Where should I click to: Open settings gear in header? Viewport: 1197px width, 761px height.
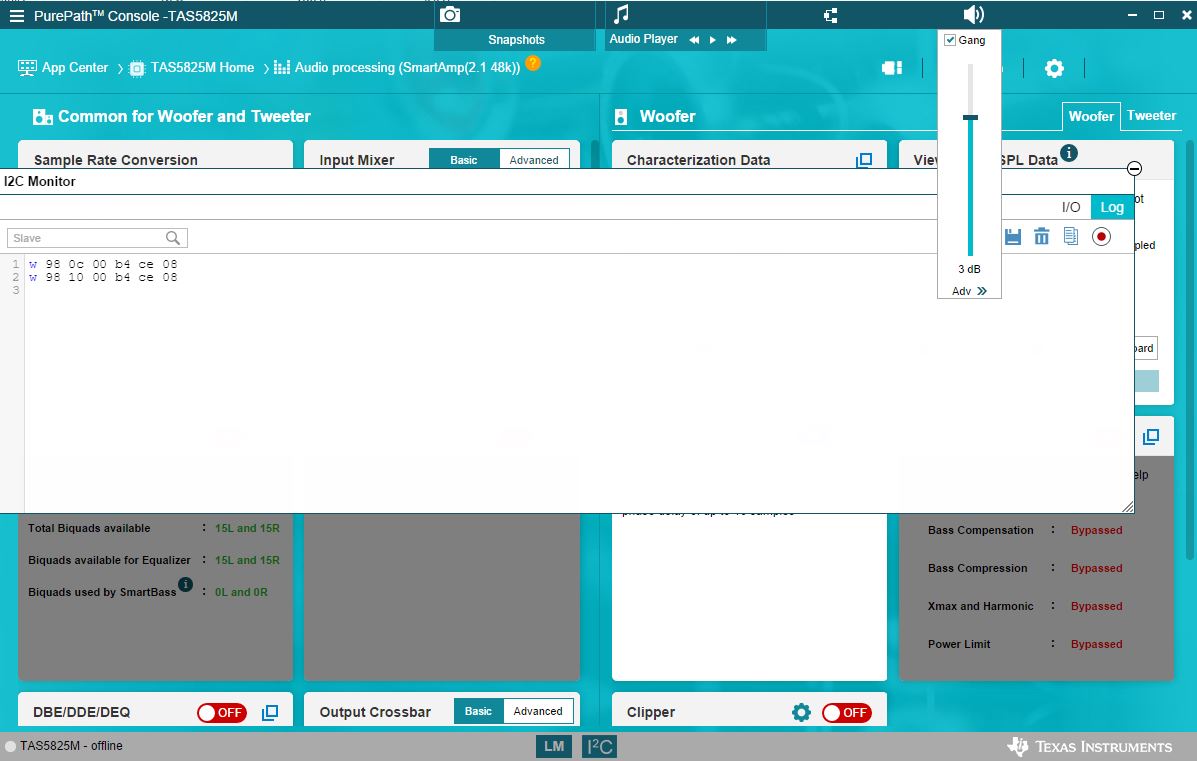[x=1054, y=68]
